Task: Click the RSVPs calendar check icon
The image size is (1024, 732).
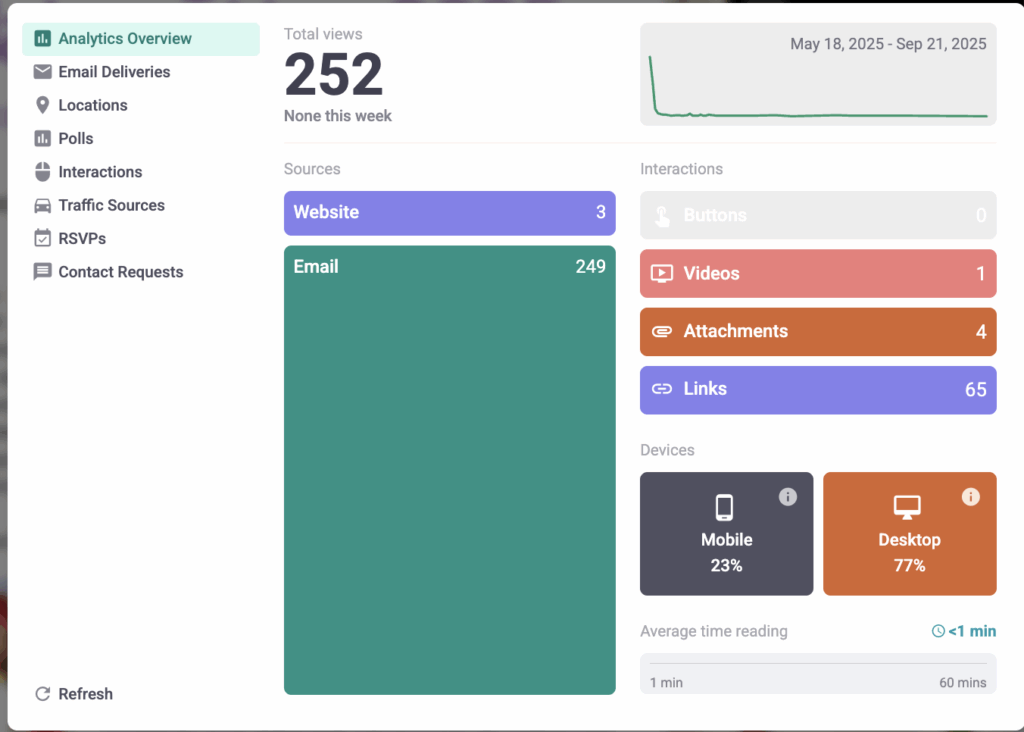Action: 42,238
